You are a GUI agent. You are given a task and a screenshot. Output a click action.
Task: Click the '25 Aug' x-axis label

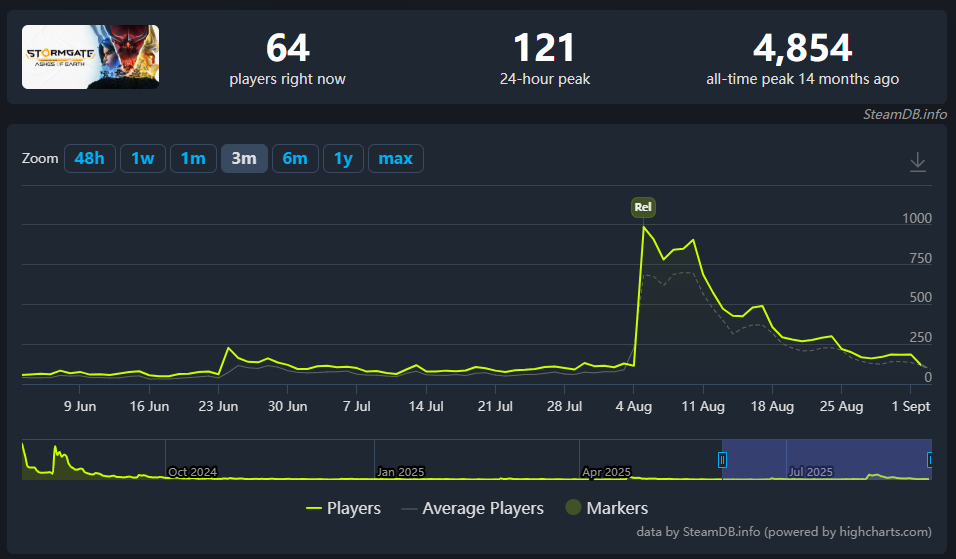[841, 406]
